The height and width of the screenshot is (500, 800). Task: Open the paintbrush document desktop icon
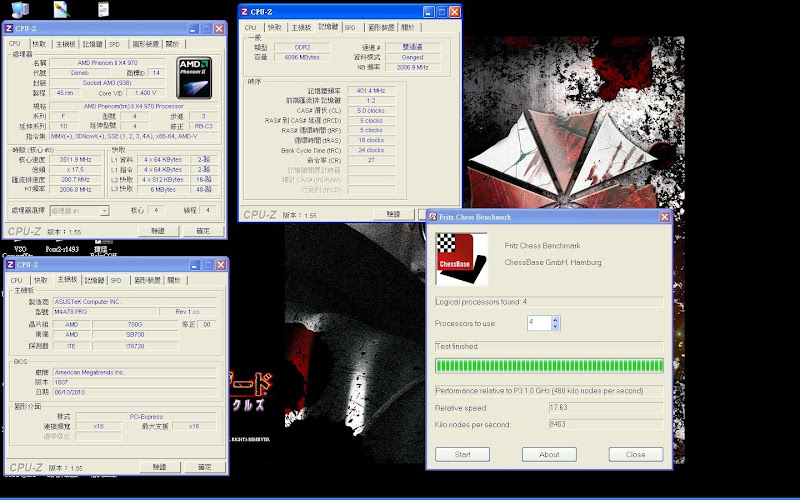[61, 9]
